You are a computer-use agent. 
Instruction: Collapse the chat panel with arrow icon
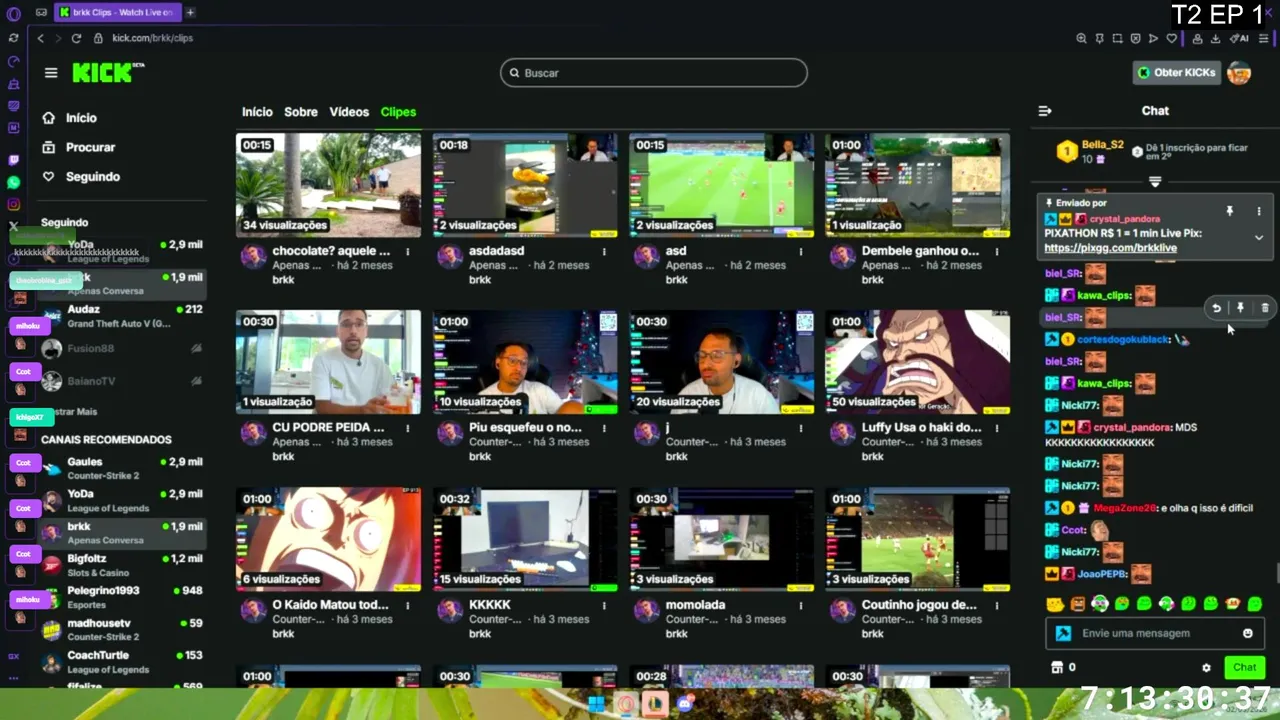pos(1045,111)
